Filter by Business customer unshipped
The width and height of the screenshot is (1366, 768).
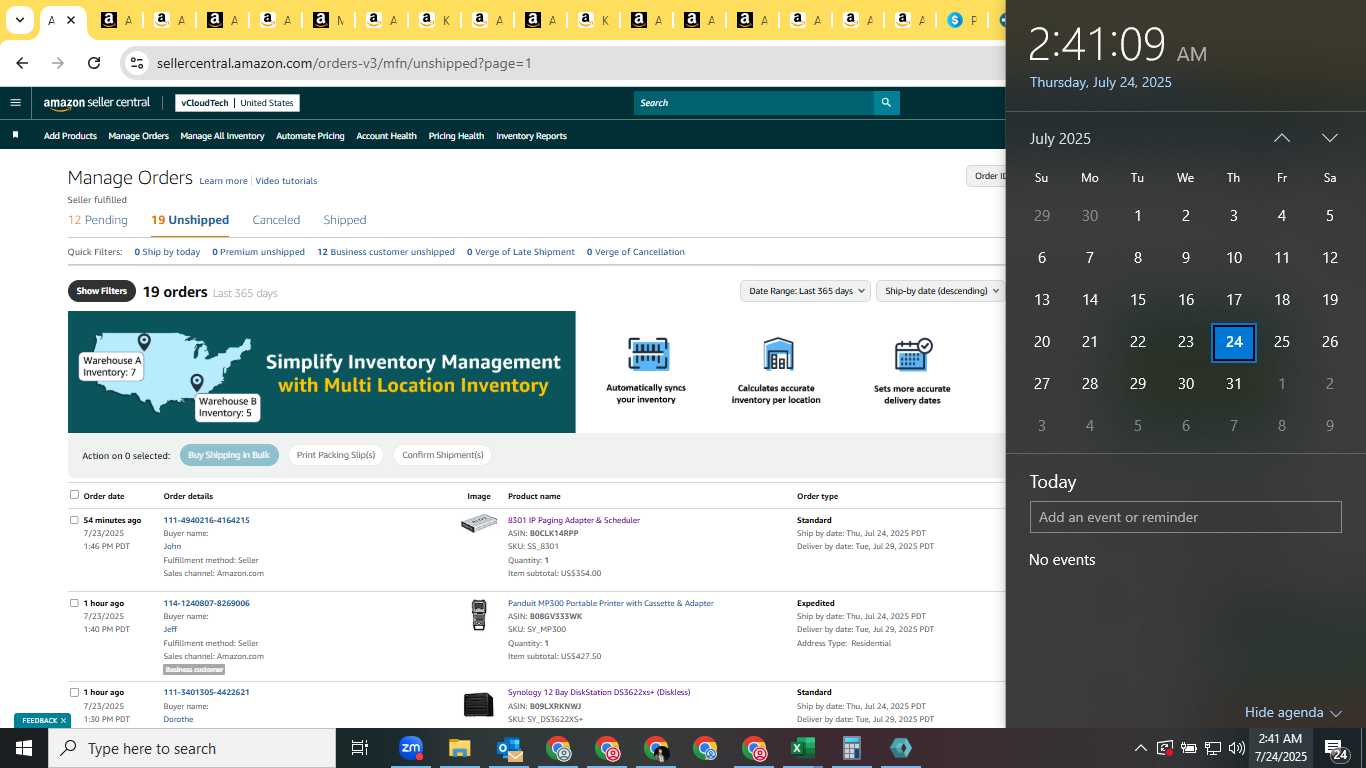point(386,252)
